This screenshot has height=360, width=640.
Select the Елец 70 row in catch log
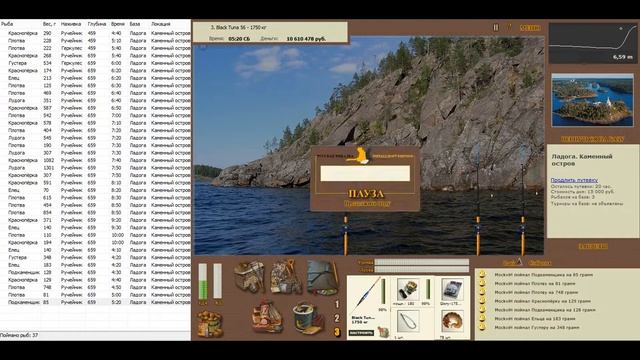(x=96, y=190)
